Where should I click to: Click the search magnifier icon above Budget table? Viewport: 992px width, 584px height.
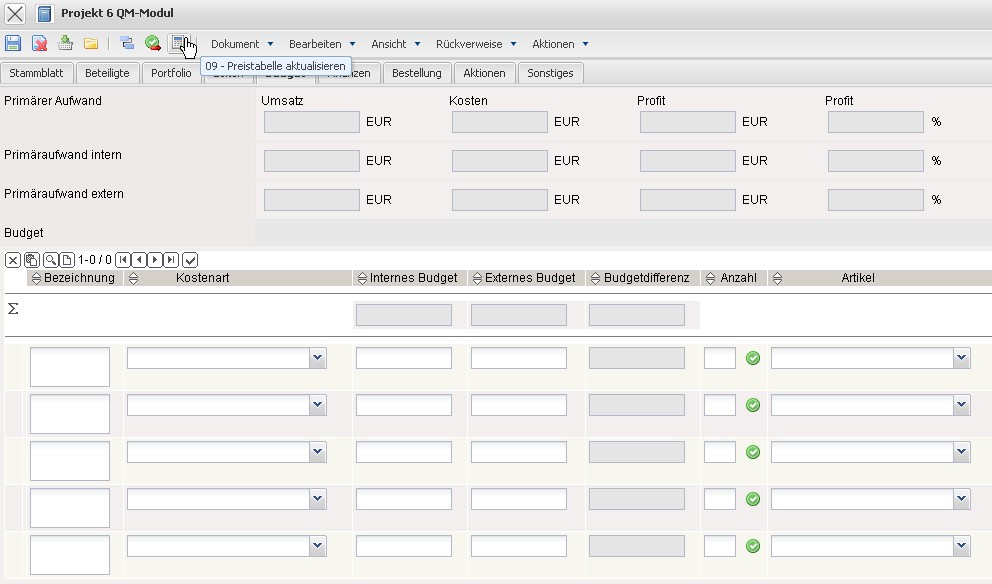pos(50,260)
